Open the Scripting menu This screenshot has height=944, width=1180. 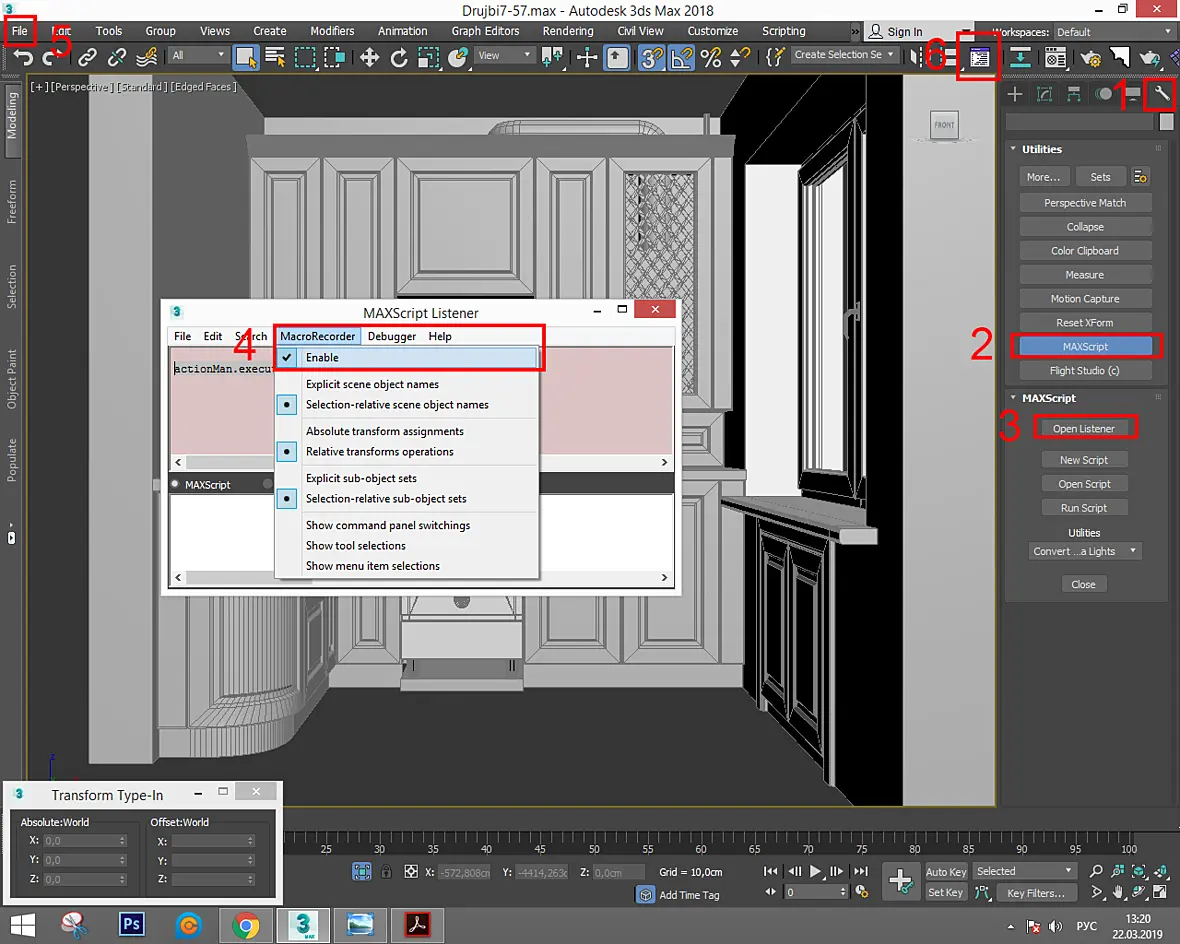pos(783,31)
